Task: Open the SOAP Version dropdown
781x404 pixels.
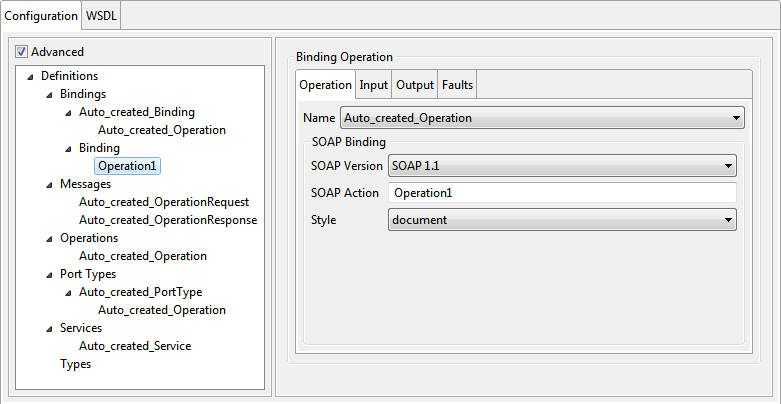Action: click(x=562, y=166)
